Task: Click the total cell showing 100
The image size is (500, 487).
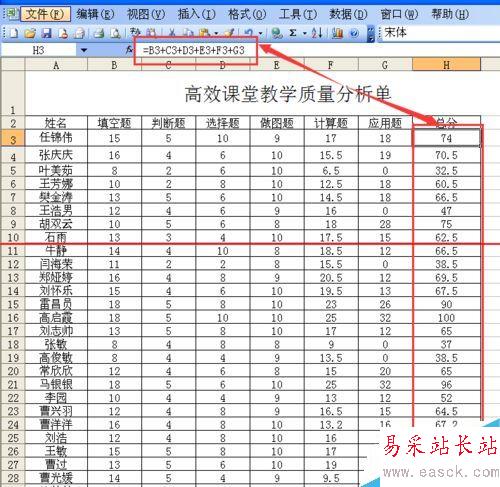Action: (x=446, y=317)
